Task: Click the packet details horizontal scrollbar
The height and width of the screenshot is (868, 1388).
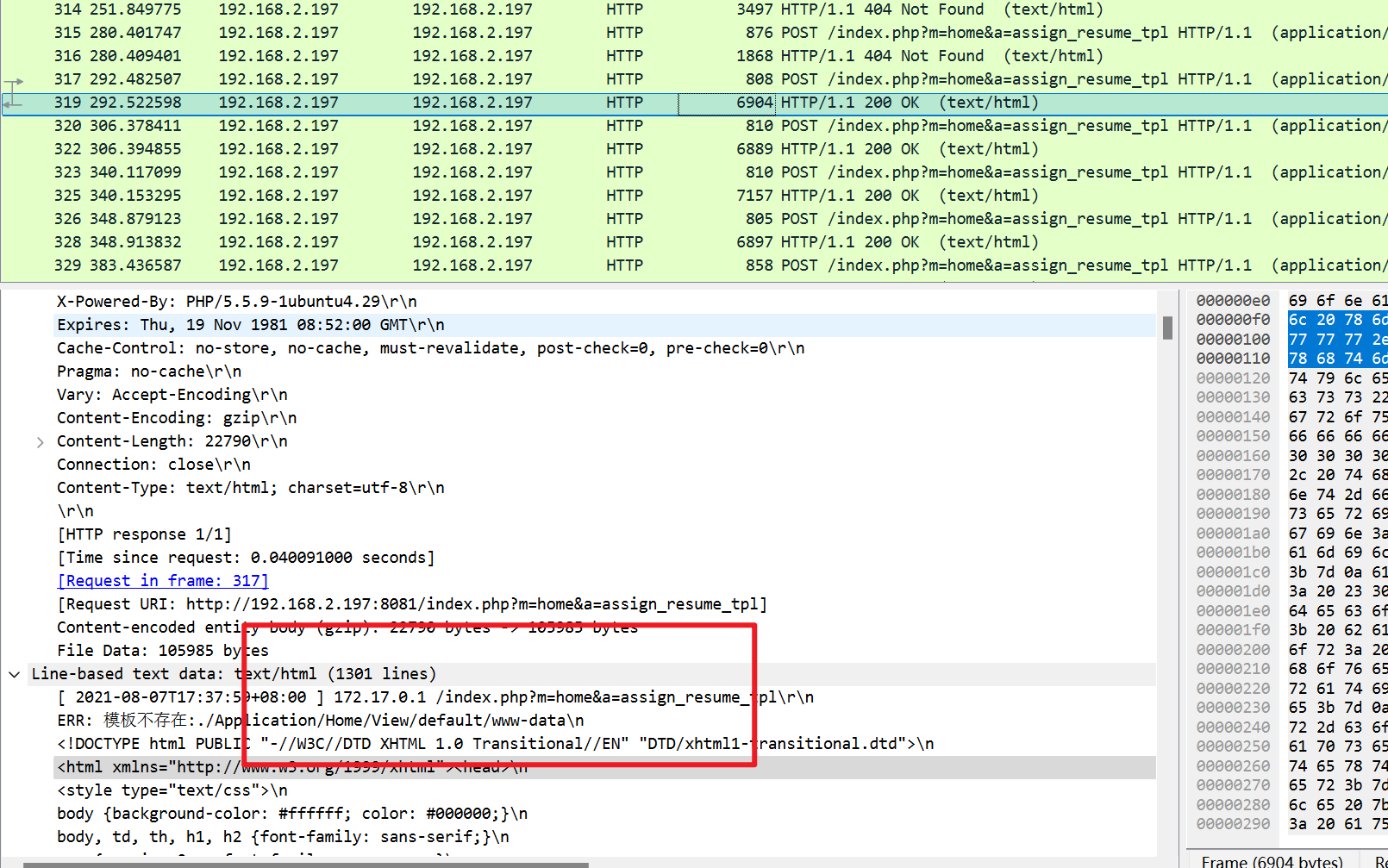Action: pyautogui.click(x=306, y=864)
